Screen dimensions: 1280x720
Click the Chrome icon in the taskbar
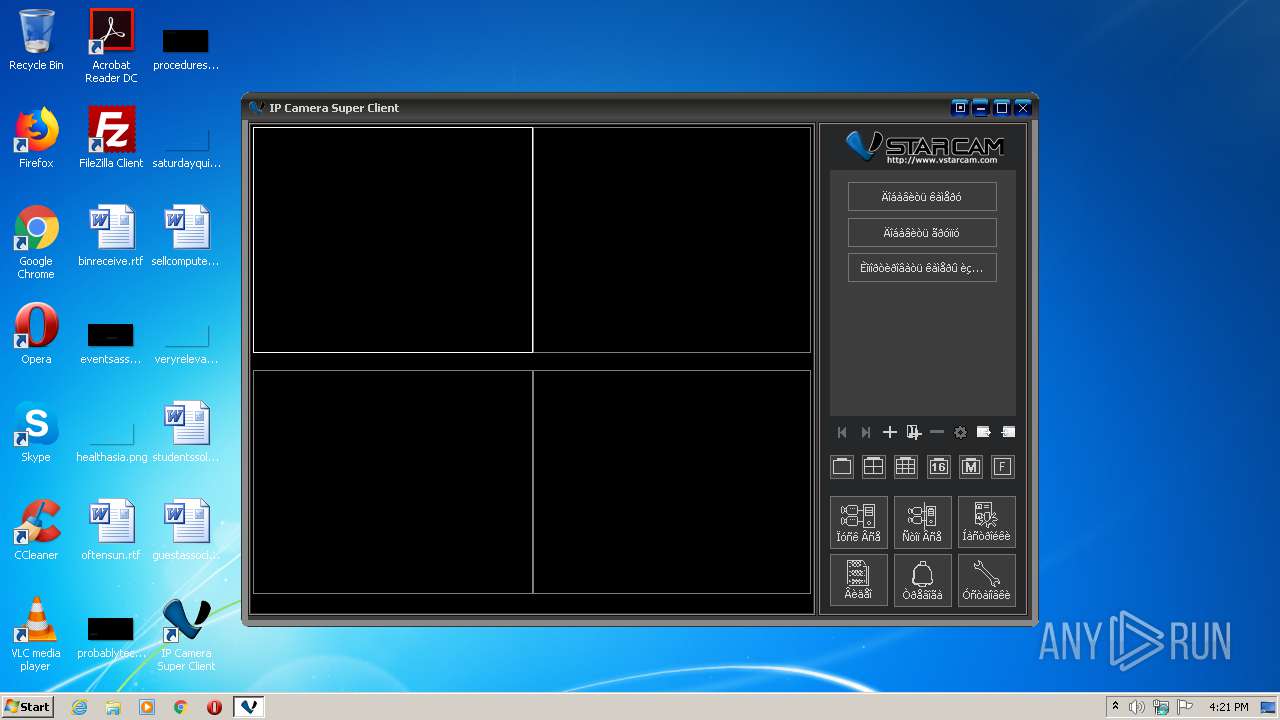180,707
